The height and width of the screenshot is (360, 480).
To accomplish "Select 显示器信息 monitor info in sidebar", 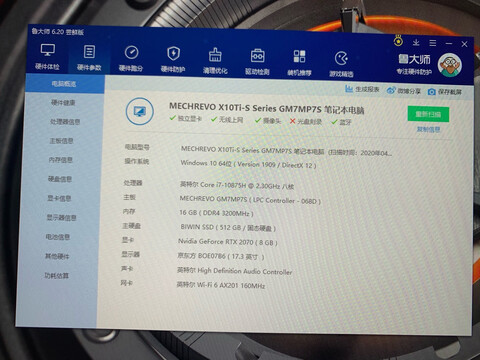I will (x=61, y=218).
